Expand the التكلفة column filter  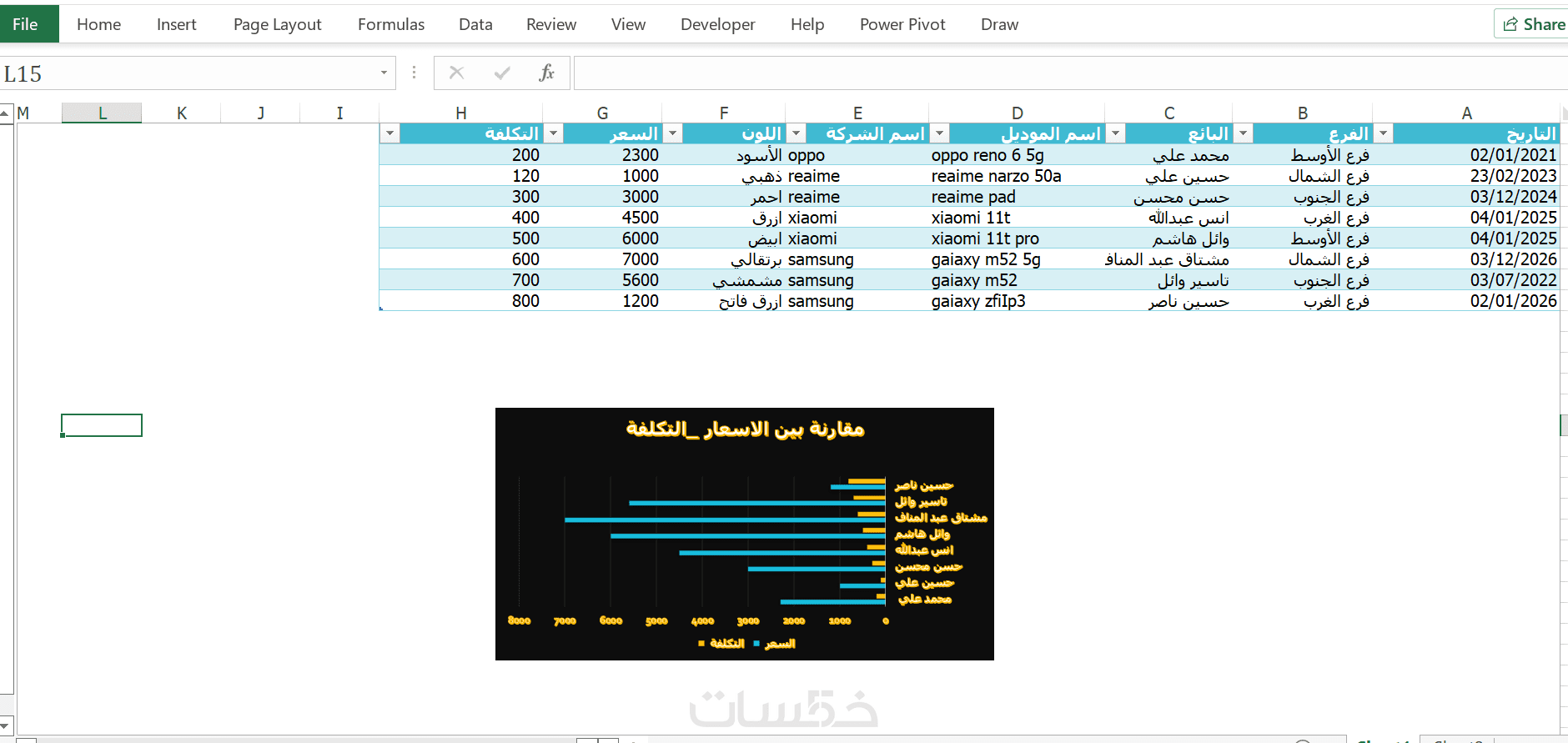point(389,133)
